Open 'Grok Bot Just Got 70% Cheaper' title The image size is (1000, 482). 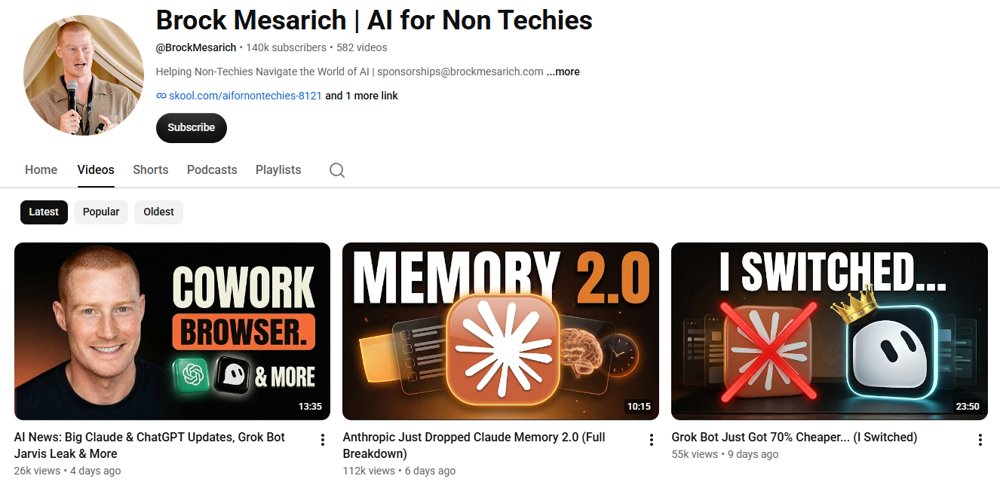coord(794,437)
